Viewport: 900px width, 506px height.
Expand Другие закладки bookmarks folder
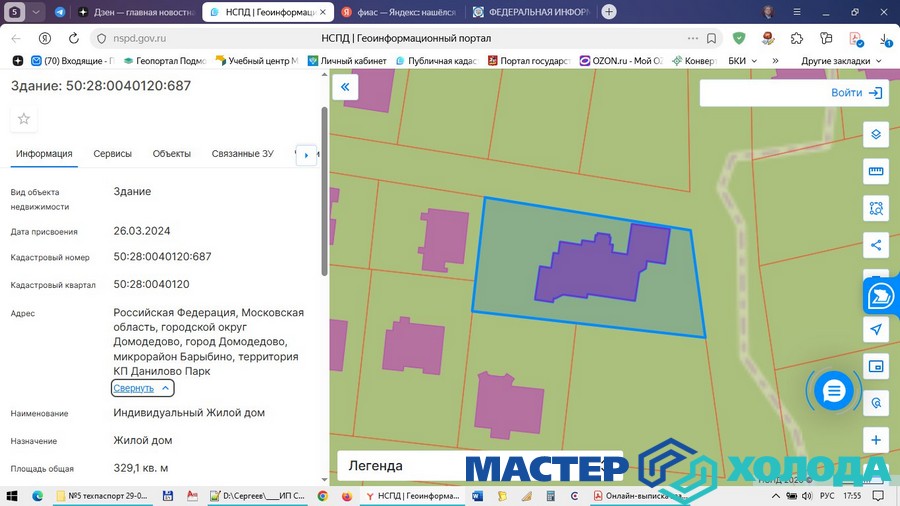[840, 61]
